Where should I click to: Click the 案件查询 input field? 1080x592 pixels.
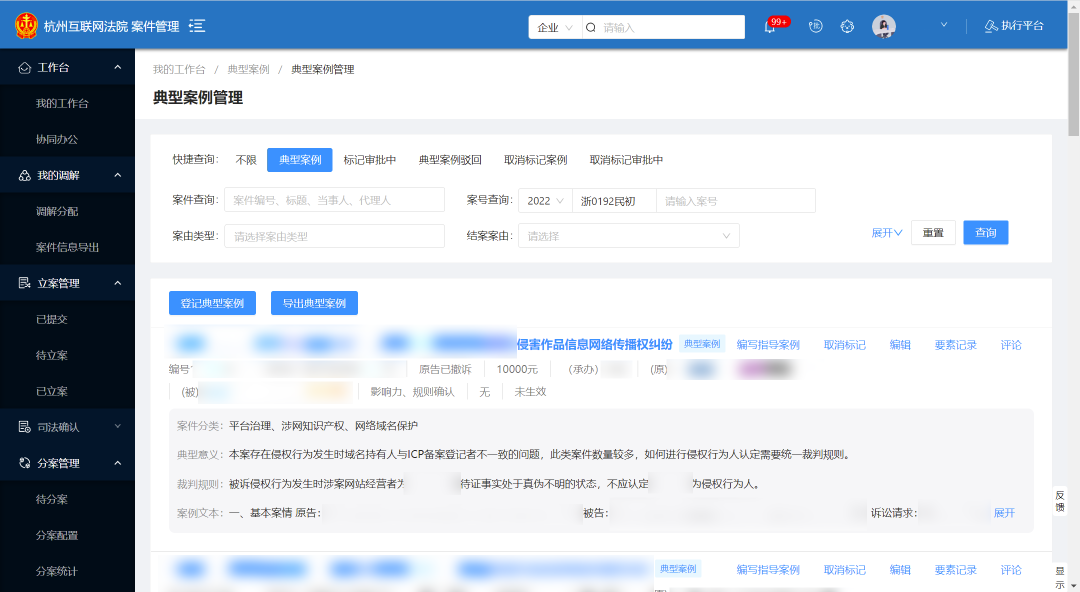click(x=334, y=200)
